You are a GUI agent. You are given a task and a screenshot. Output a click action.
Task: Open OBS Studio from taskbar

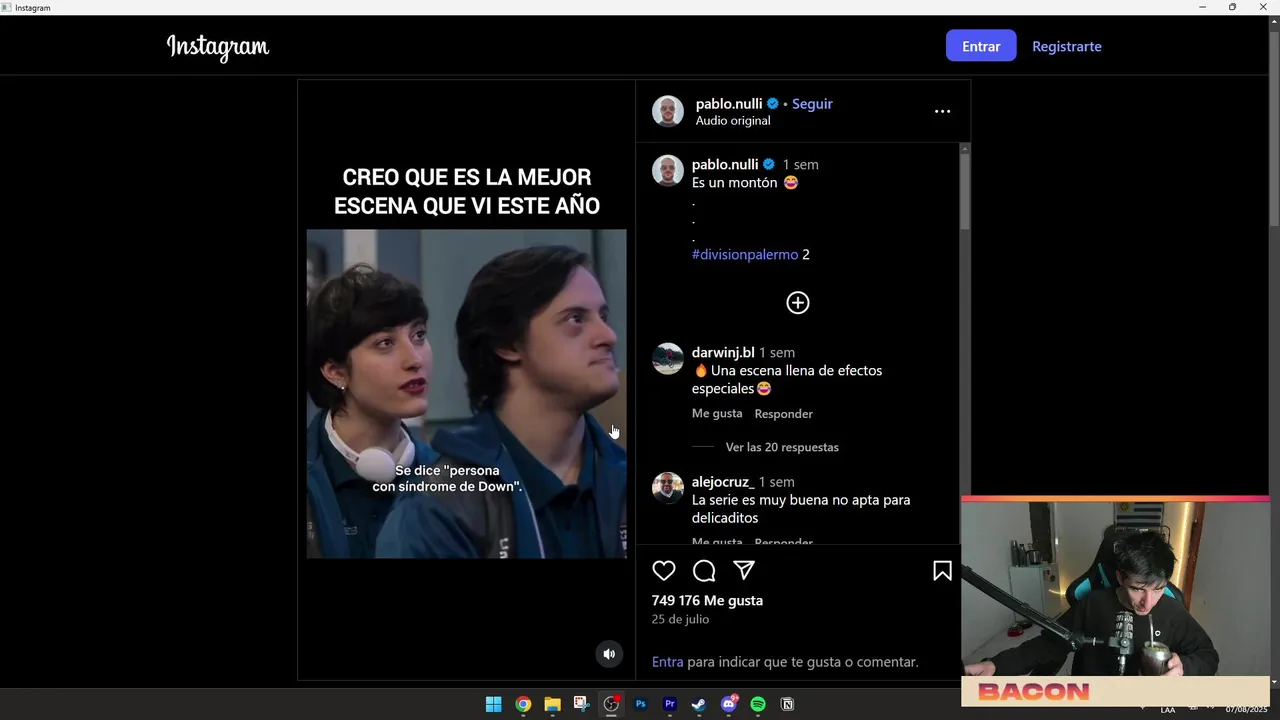coord(611,704)
